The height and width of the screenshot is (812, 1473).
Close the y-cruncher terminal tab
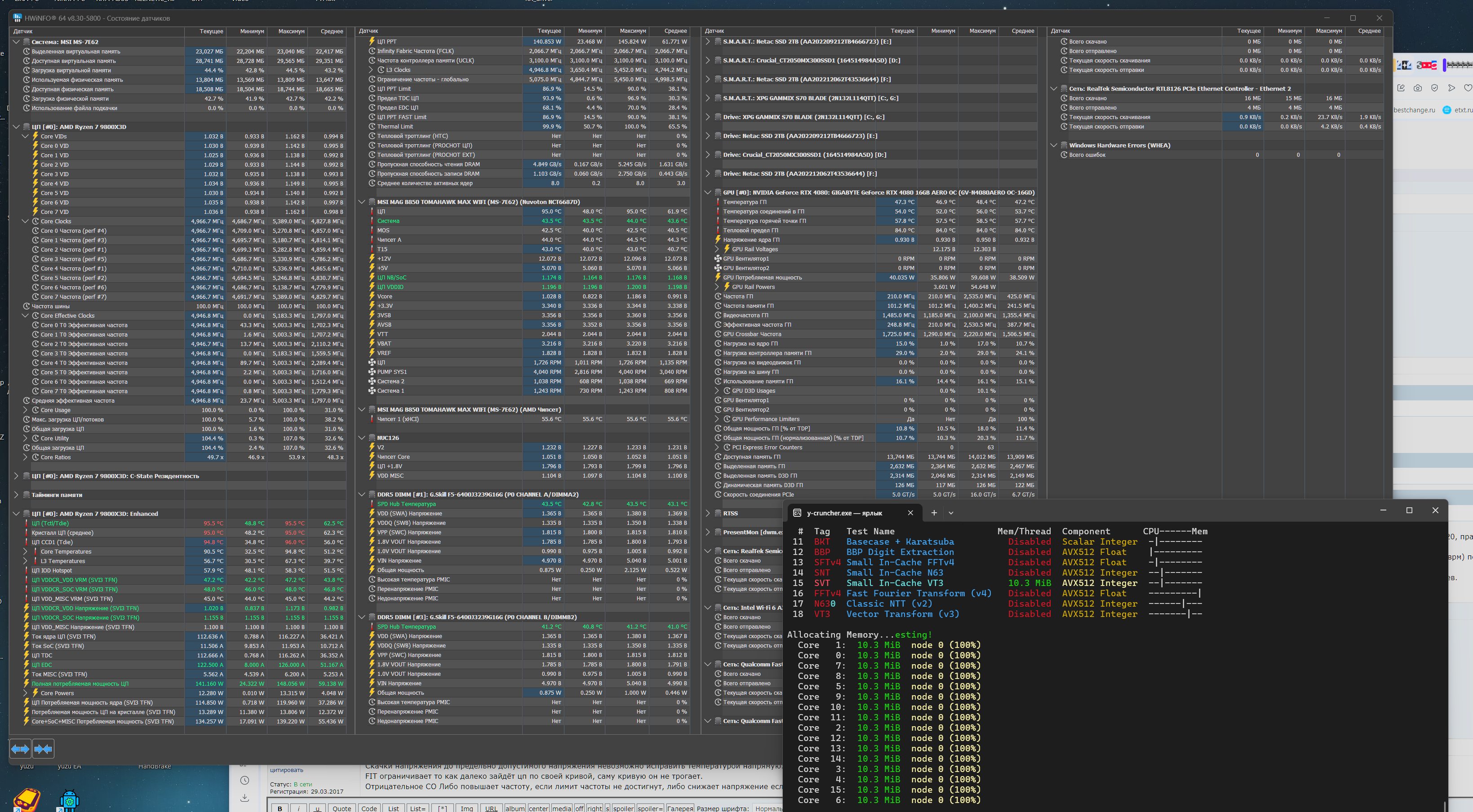[910, 512]
